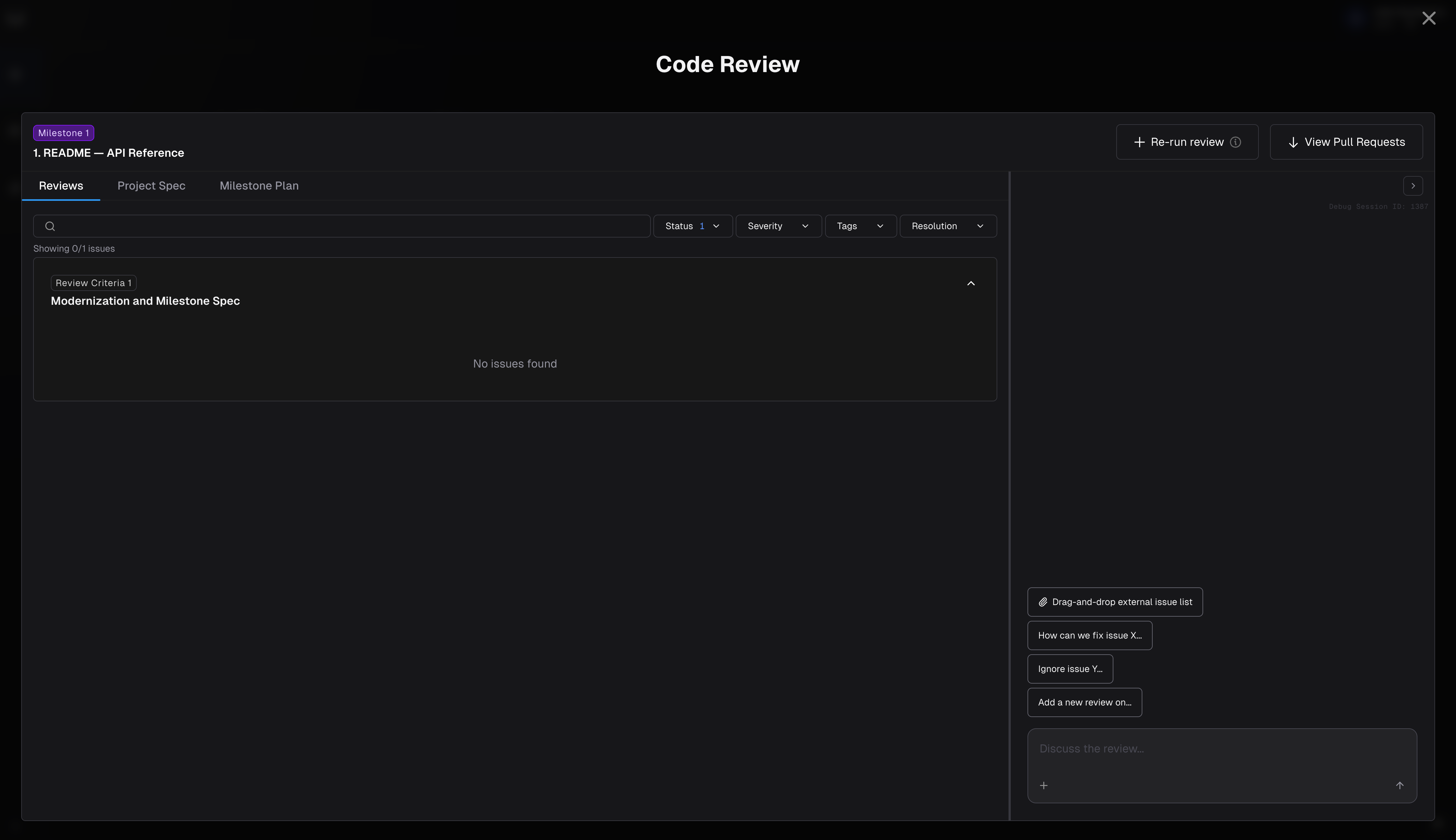Screen dimensions: 1456x840
Task: Click the Debug Session ID text
Action: [1378, 207]
